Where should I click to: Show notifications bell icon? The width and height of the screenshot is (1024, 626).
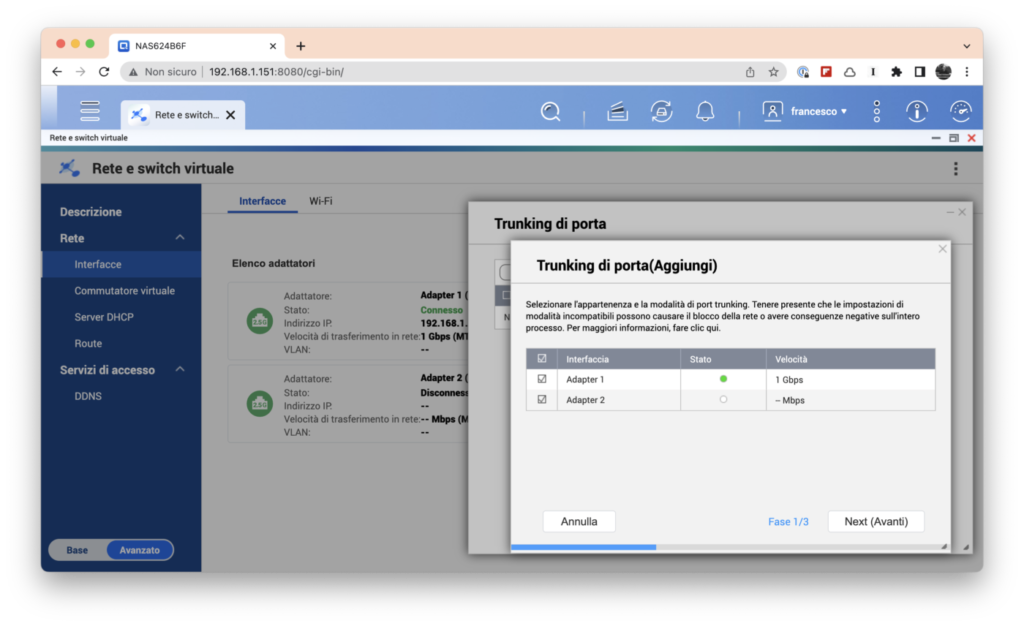point(705,112)
